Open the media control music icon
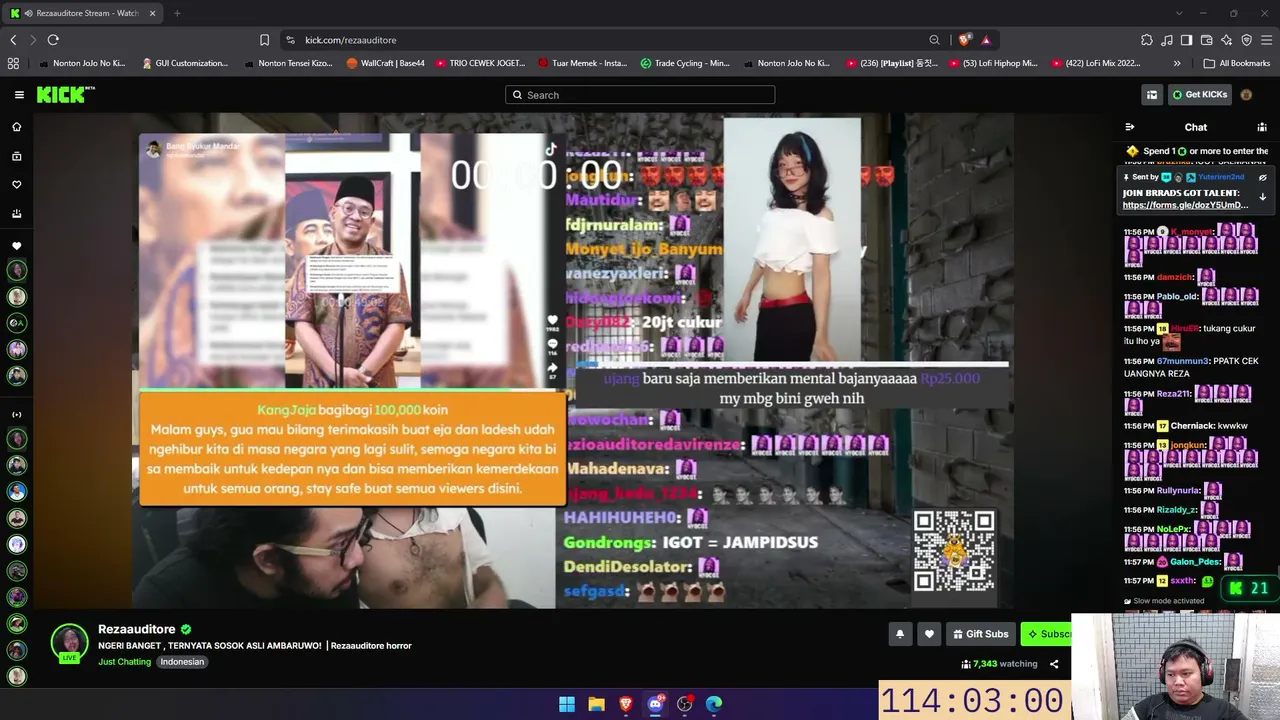The image size is (1280, 720). click(1167, 40)
